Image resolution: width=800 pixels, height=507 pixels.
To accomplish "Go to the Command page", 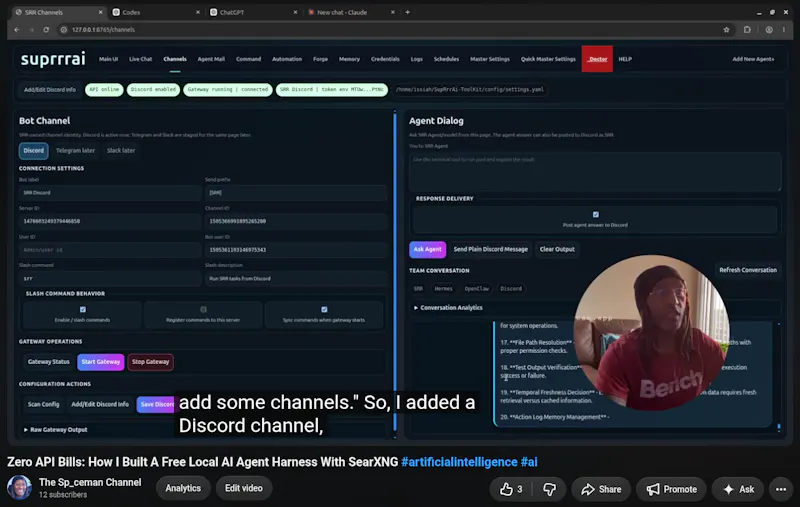I will coord(248,59).
